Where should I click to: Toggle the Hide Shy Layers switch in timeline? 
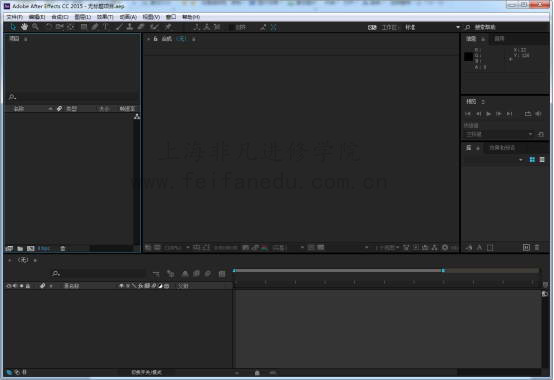(x=185, y=274)
